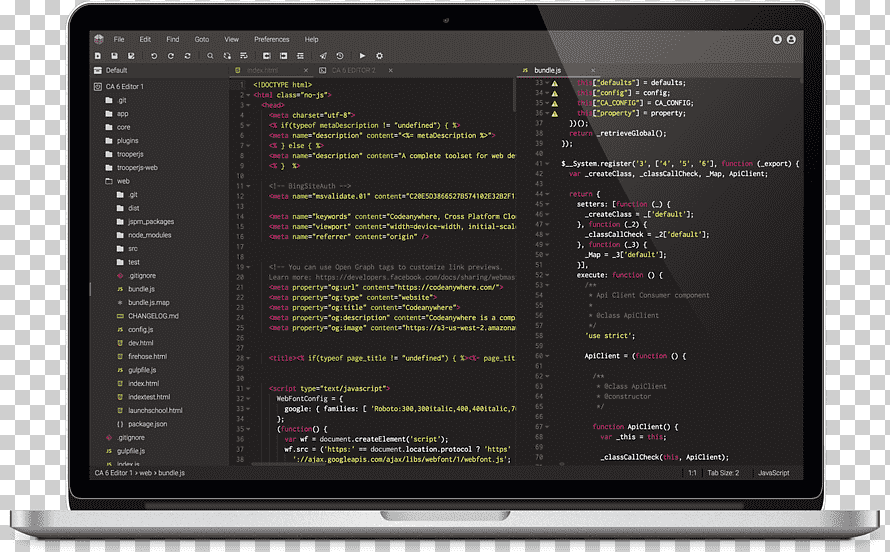Open the core folder
This screenshot has width=890, height=552.
[x=123, y=127]
